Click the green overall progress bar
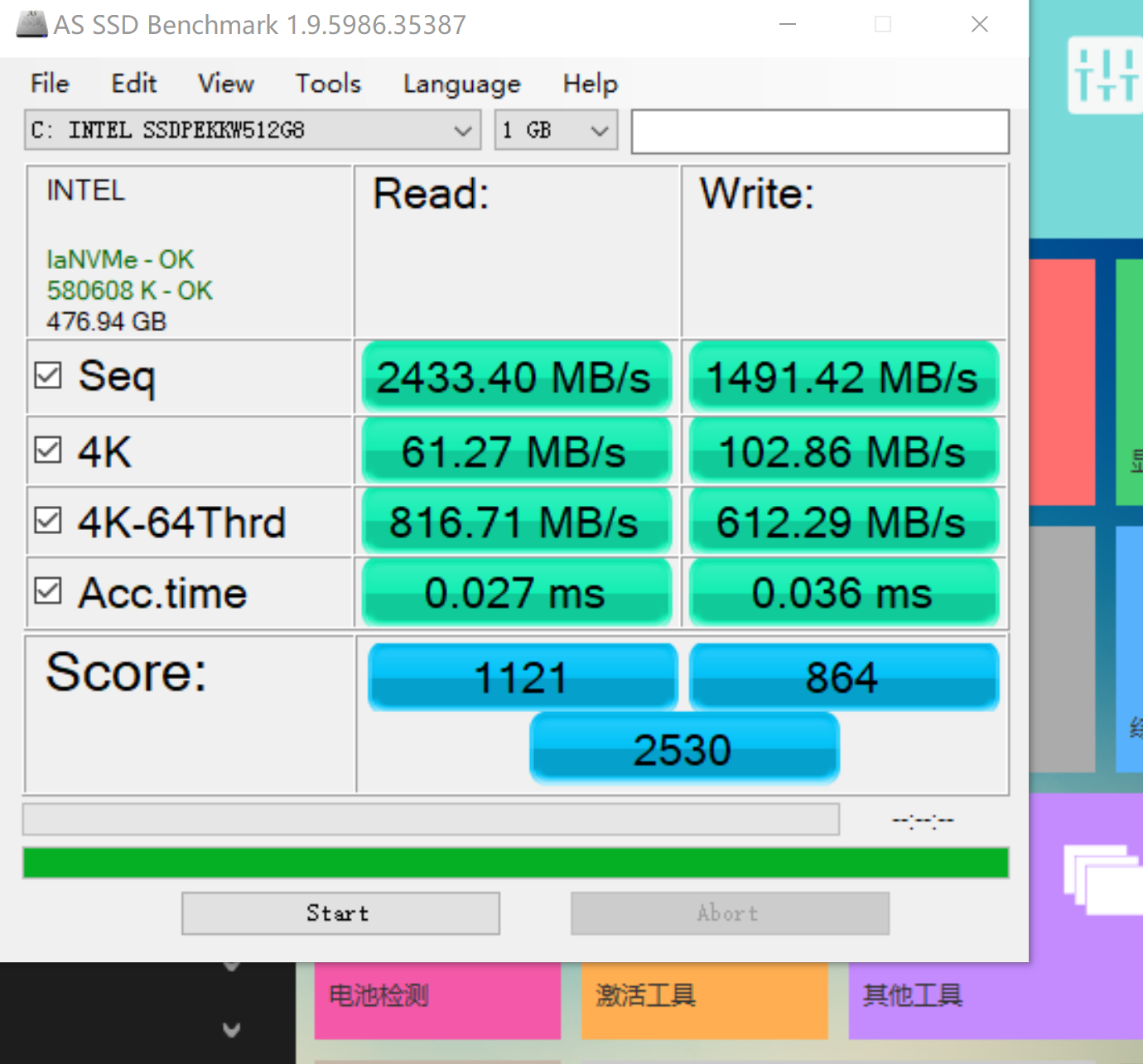The image size is (1143, 1064). point(515,863)
